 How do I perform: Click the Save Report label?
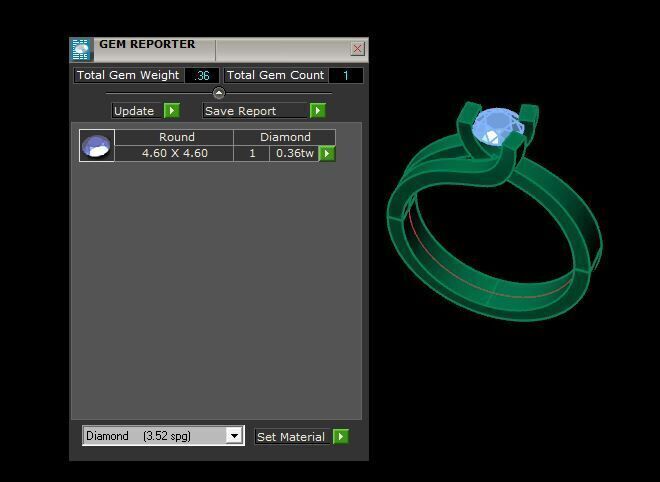tap(256, 111)
